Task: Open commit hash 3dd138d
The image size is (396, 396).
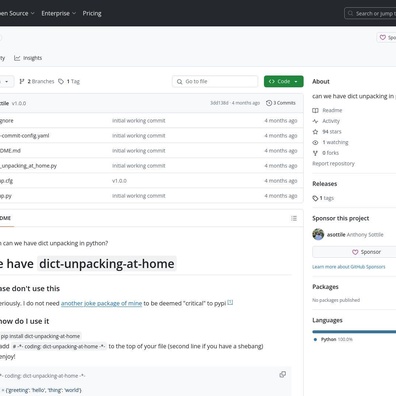Action: tap(219, 103)
